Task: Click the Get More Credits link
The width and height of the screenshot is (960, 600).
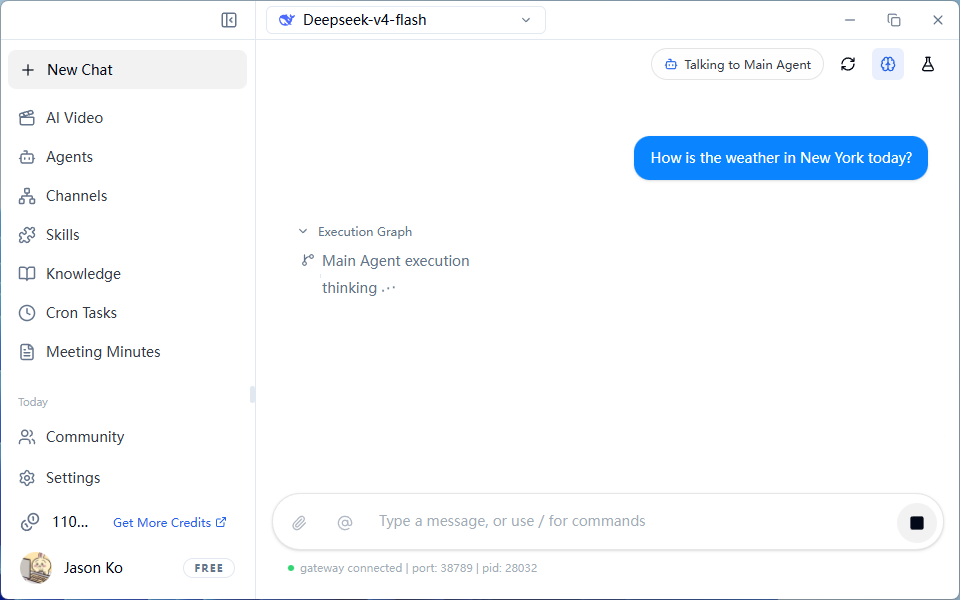Action: [x=170, y=522]
